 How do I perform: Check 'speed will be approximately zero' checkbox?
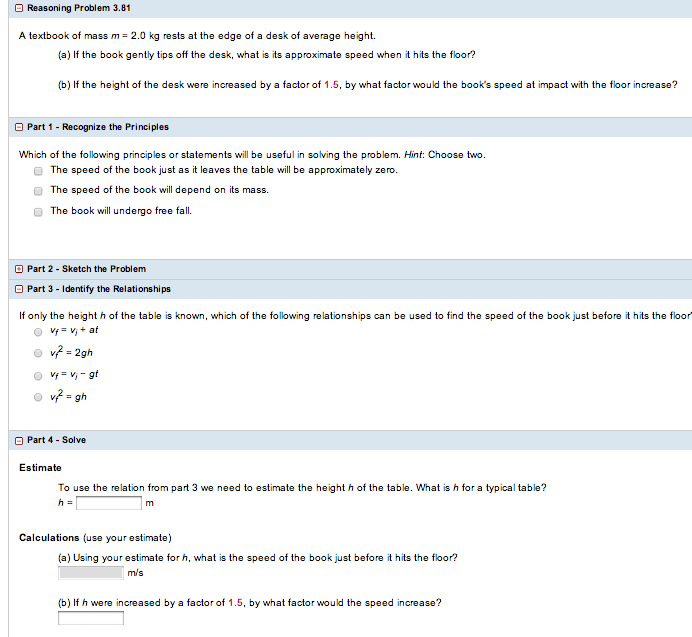[38, 170]
